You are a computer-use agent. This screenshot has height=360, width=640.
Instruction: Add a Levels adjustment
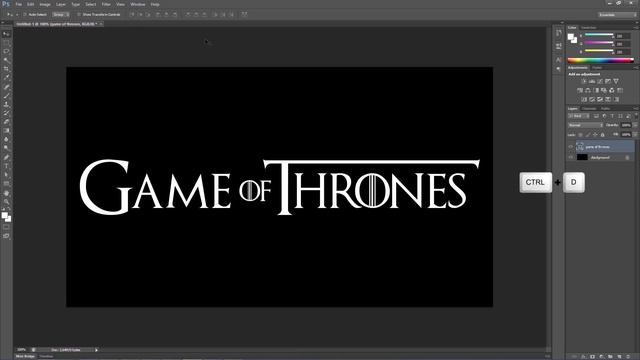pyautogui.click(x=592, y=81)
